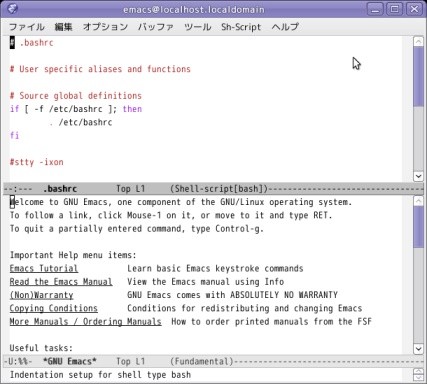Click 'To quit a partially entered command' line
Screen dimensions: 427x384
coord(137,229)
